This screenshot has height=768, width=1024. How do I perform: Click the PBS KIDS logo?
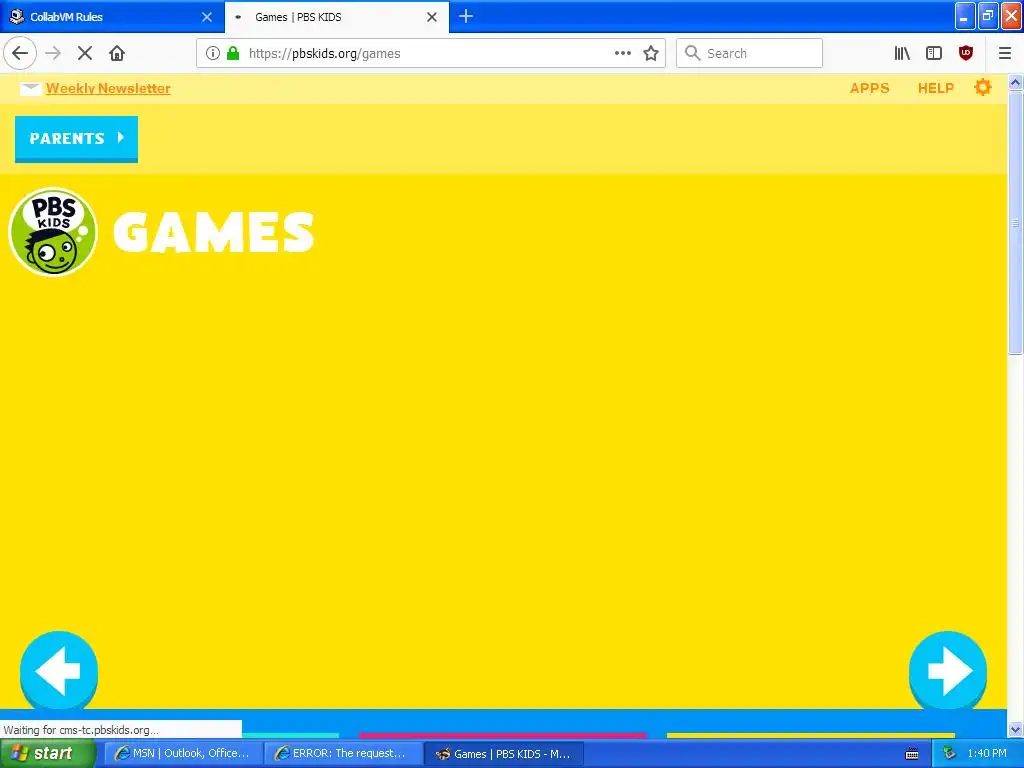(53, 232)
